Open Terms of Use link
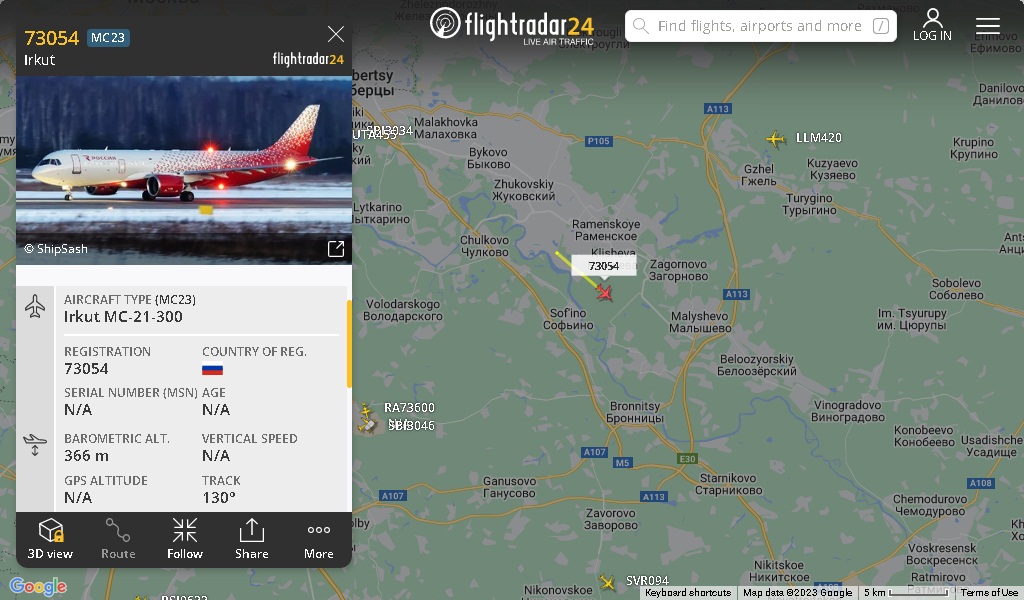Viewport: 1024px width, 600px height. click(x=989, y=593)
